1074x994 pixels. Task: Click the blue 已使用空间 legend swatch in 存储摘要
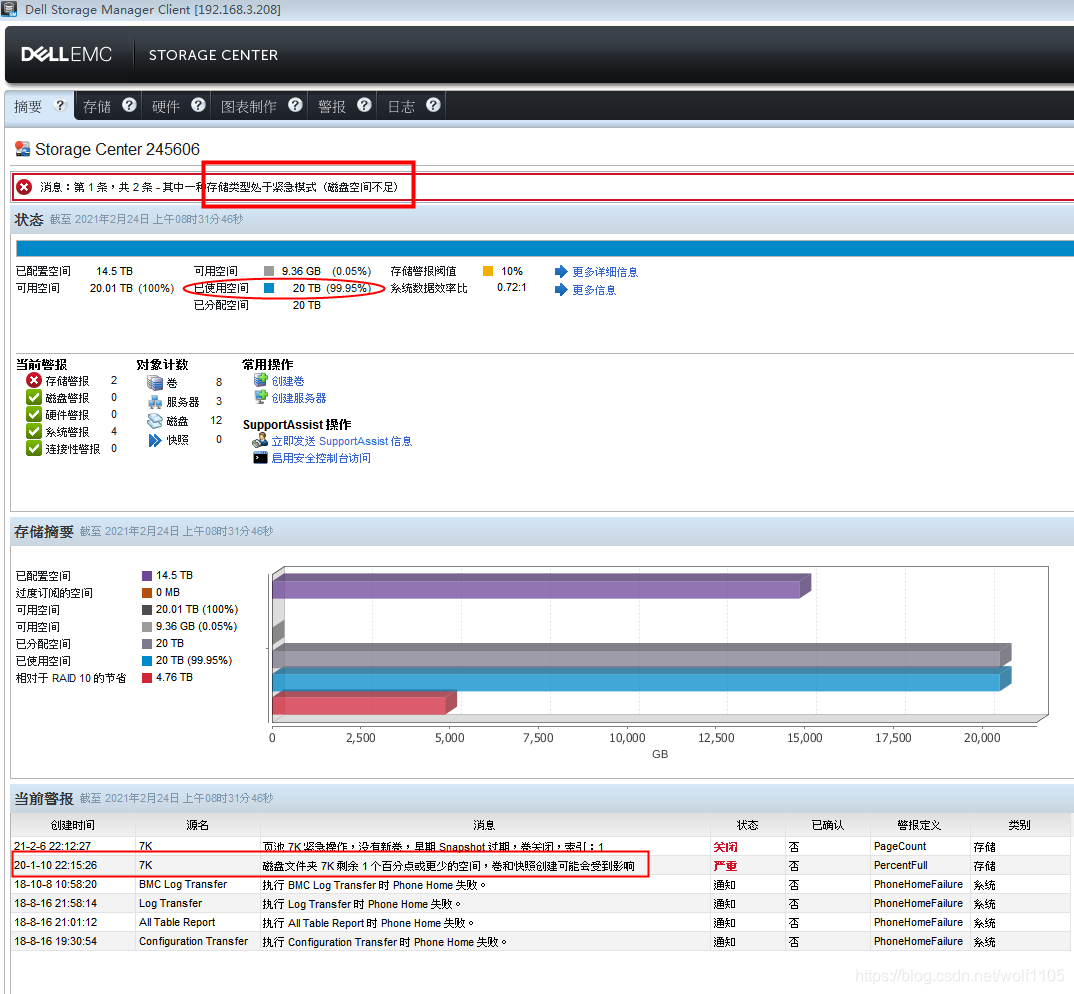point(147,660)
